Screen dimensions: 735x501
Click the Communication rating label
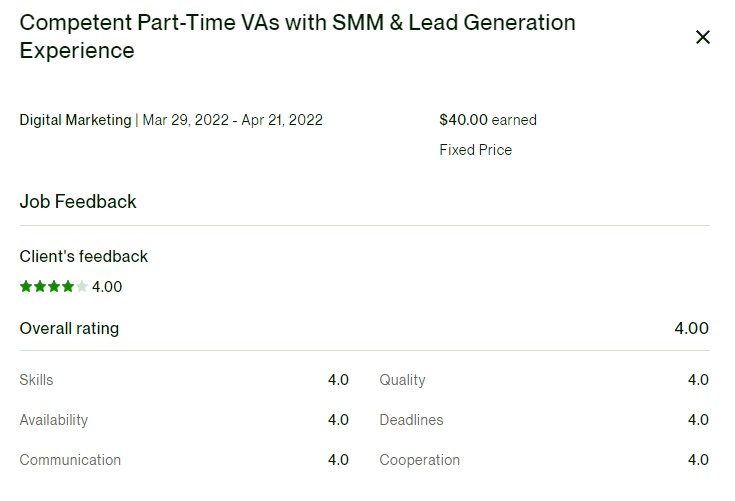(x=70, y=460)
